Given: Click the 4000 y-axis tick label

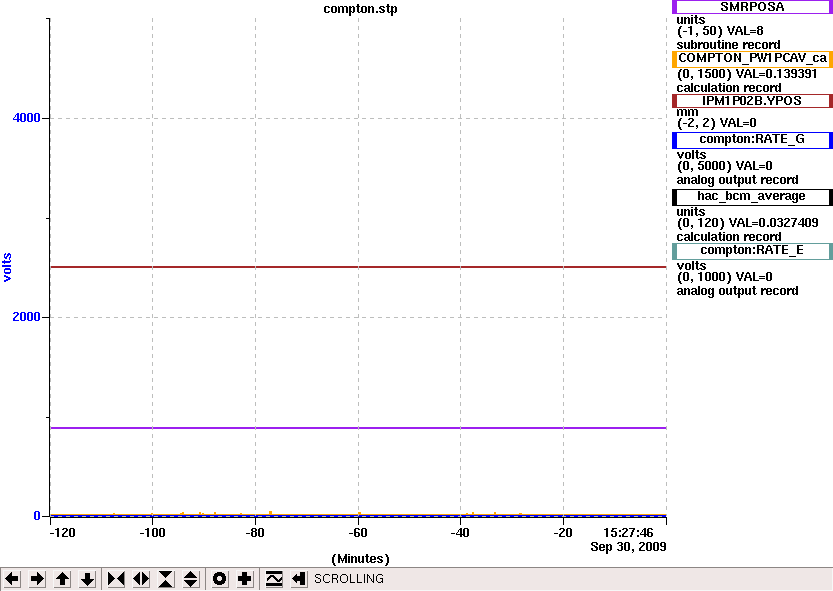Looking at the screenshot, I should pos(27,118).
